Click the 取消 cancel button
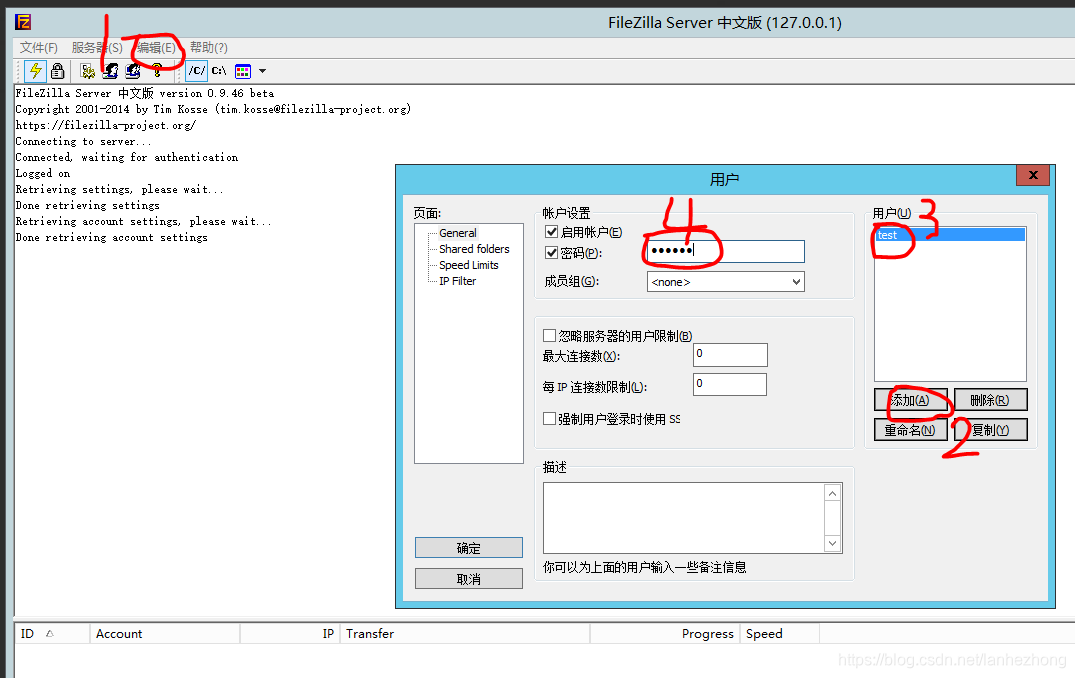1075x678 pixels. pyautogui.click(x=469, y=579)
